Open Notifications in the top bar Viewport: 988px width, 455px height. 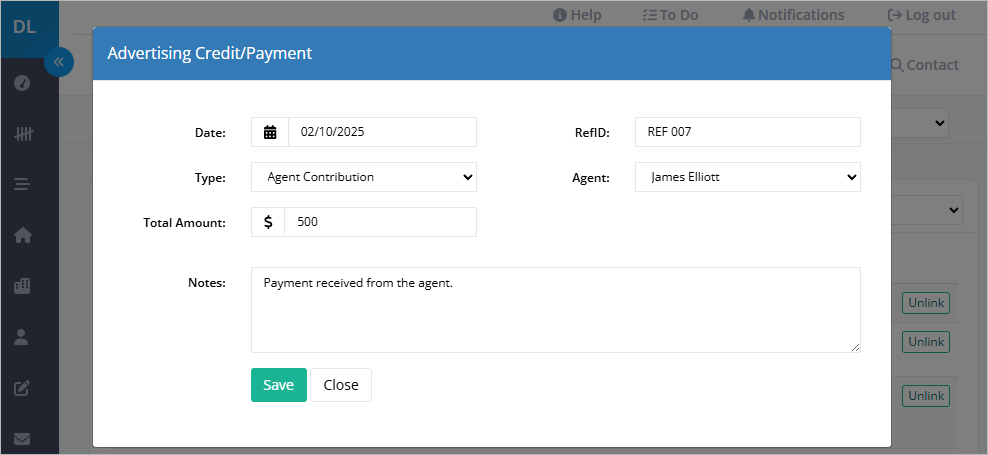pyautogui.click(x=793, y=15)
